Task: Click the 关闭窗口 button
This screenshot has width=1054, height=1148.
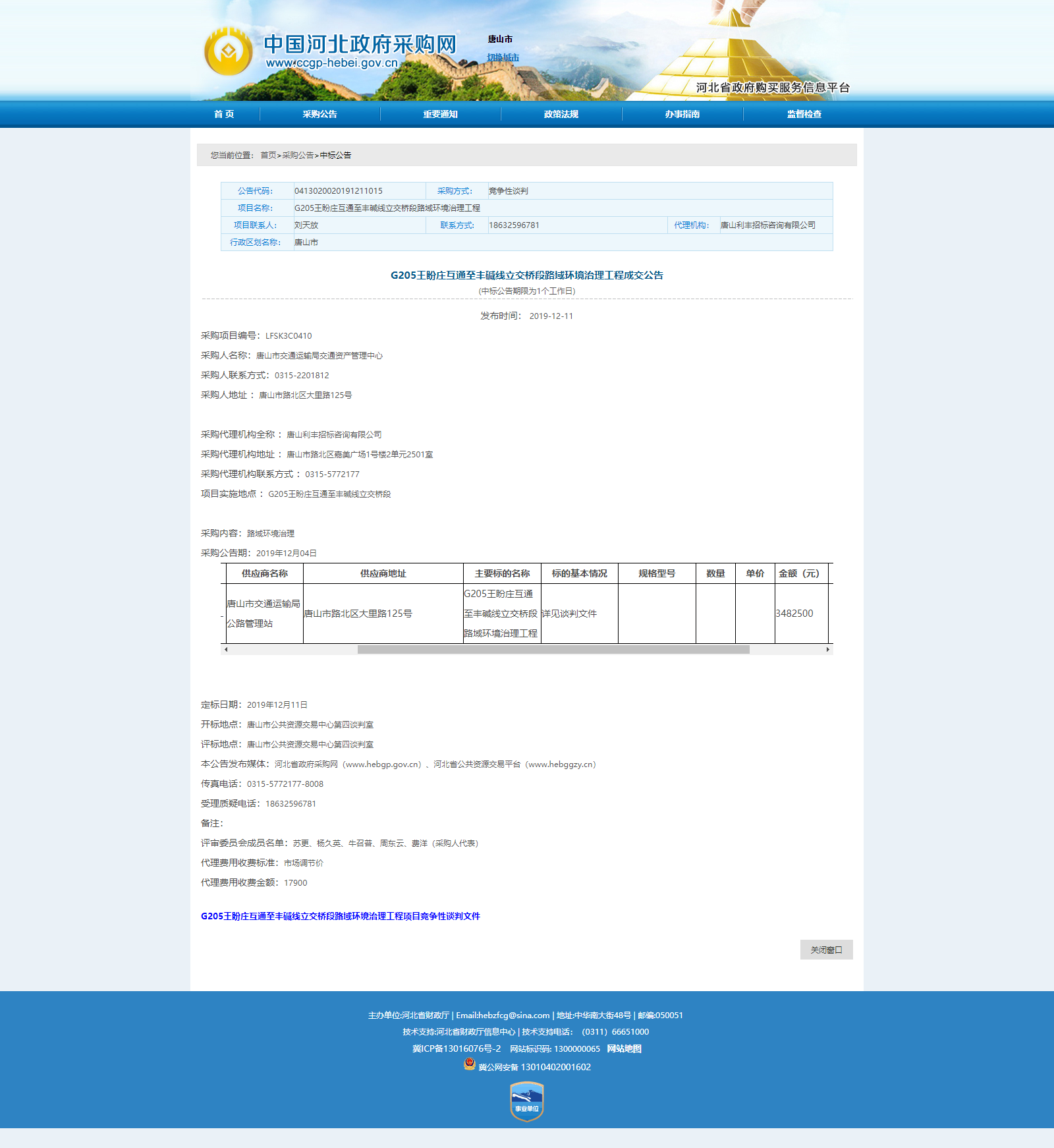Action: (x=826, y=950)
